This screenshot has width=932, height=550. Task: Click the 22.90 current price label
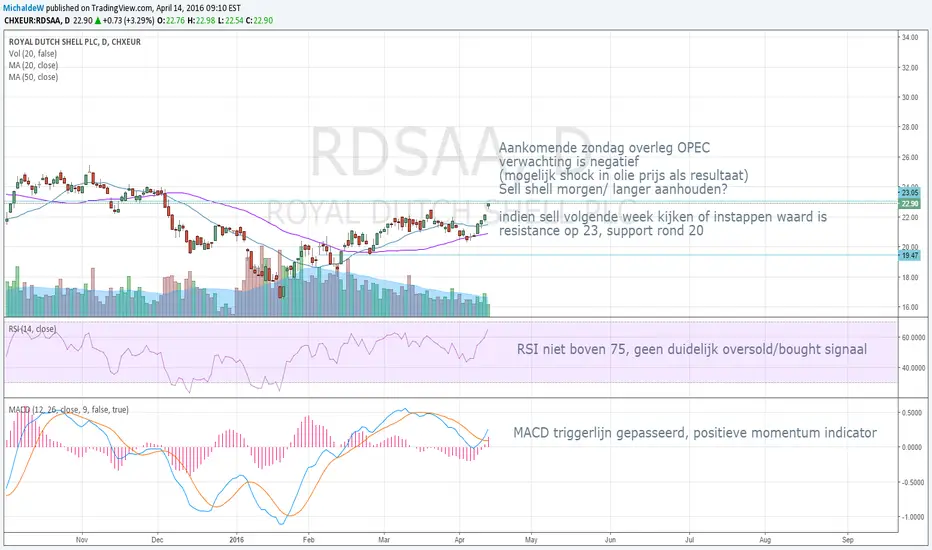point(909,203)
